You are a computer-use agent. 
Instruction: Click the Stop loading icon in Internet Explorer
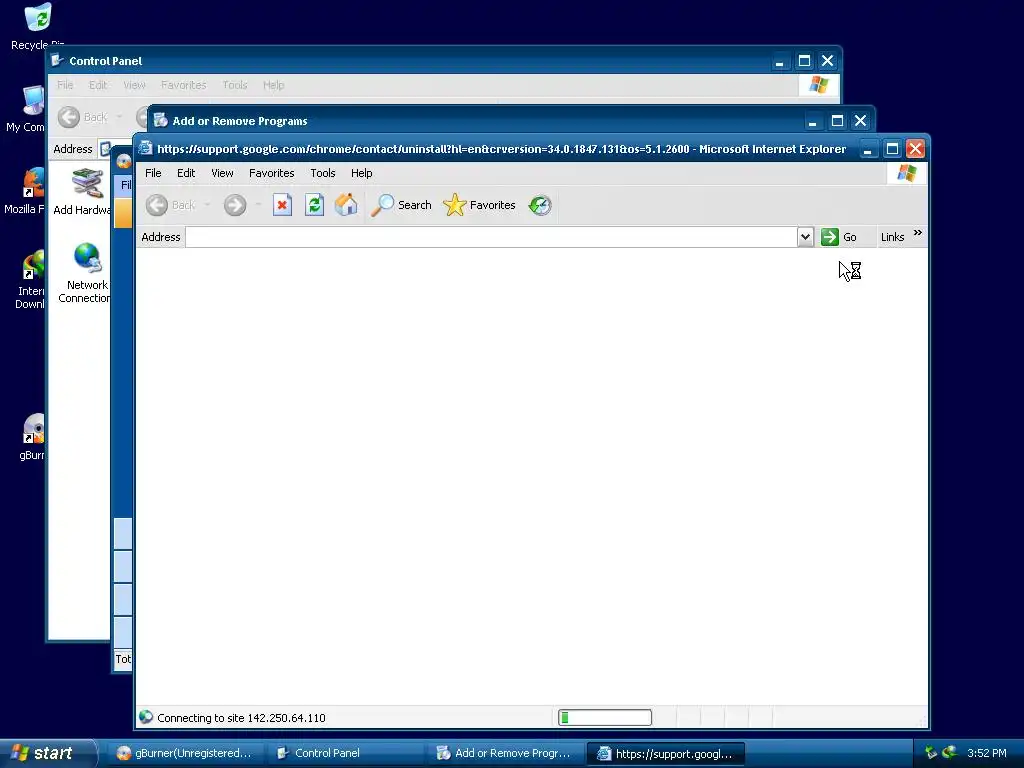282,205
